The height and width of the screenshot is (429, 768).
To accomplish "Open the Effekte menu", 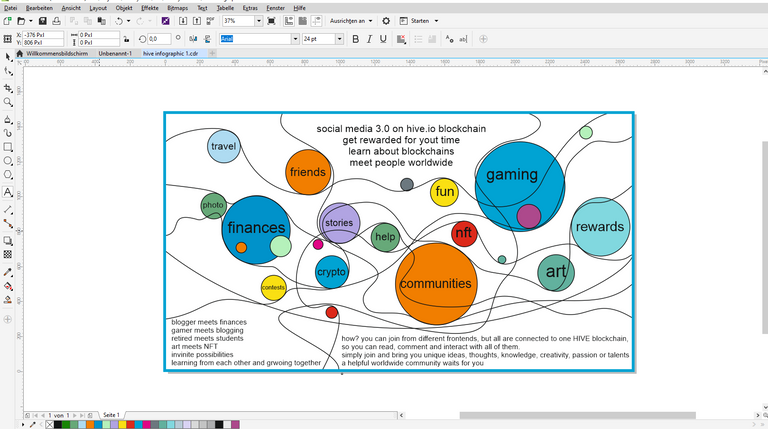I will tap(149, 8).
